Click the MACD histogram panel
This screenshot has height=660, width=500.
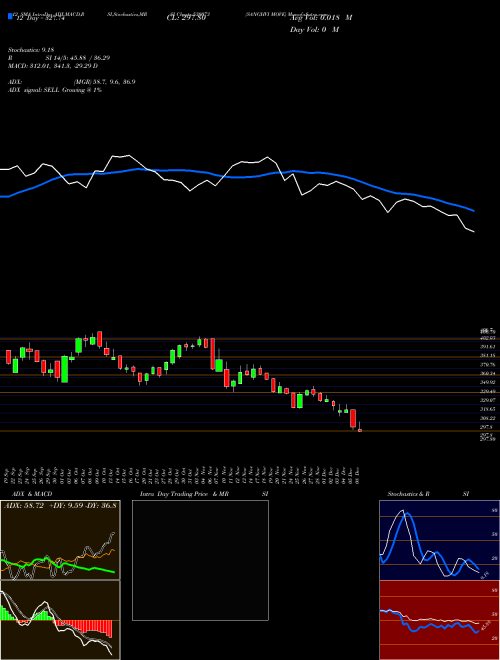pyautogui.click(x=60, y=620)
